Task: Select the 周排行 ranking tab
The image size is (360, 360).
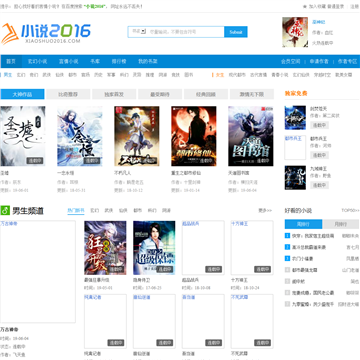Action: click(x=303, y=224)
